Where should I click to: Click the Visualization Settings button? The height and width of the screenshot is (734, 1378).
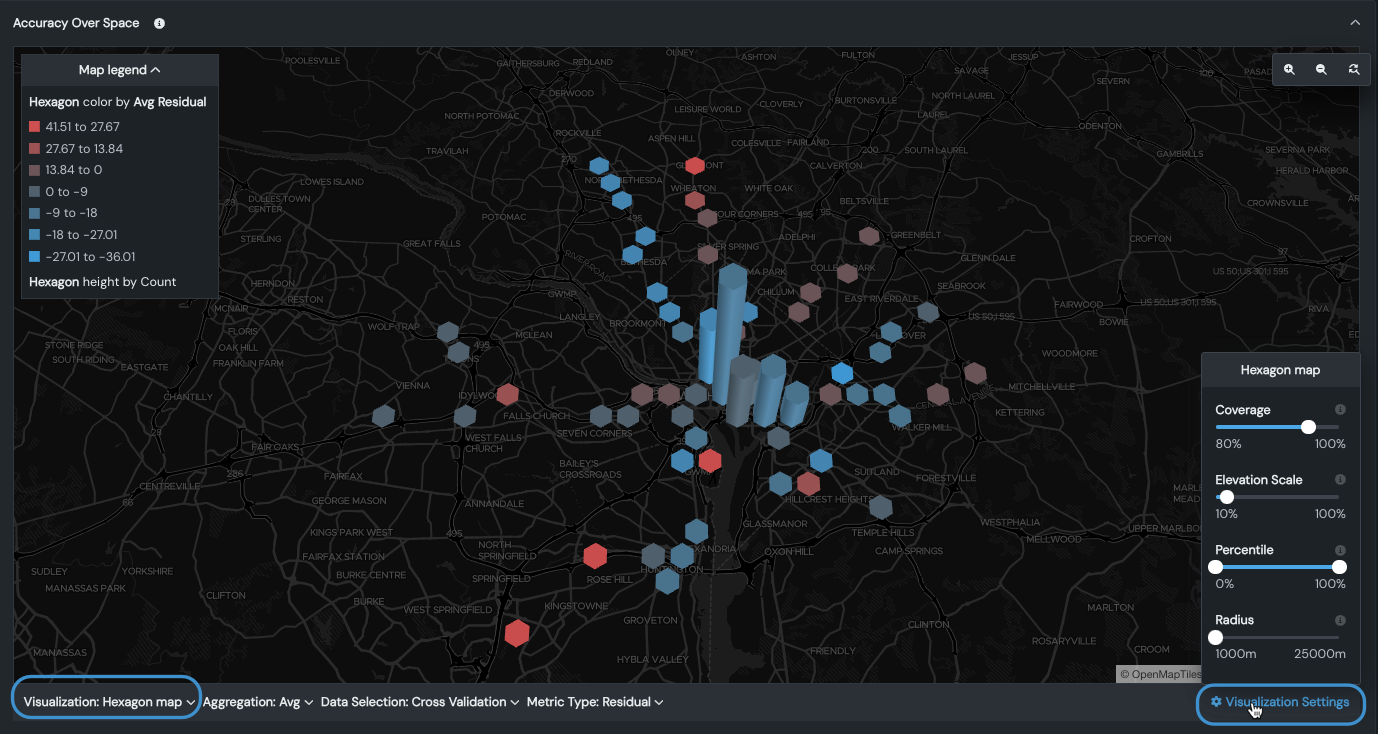[1280, 702]
